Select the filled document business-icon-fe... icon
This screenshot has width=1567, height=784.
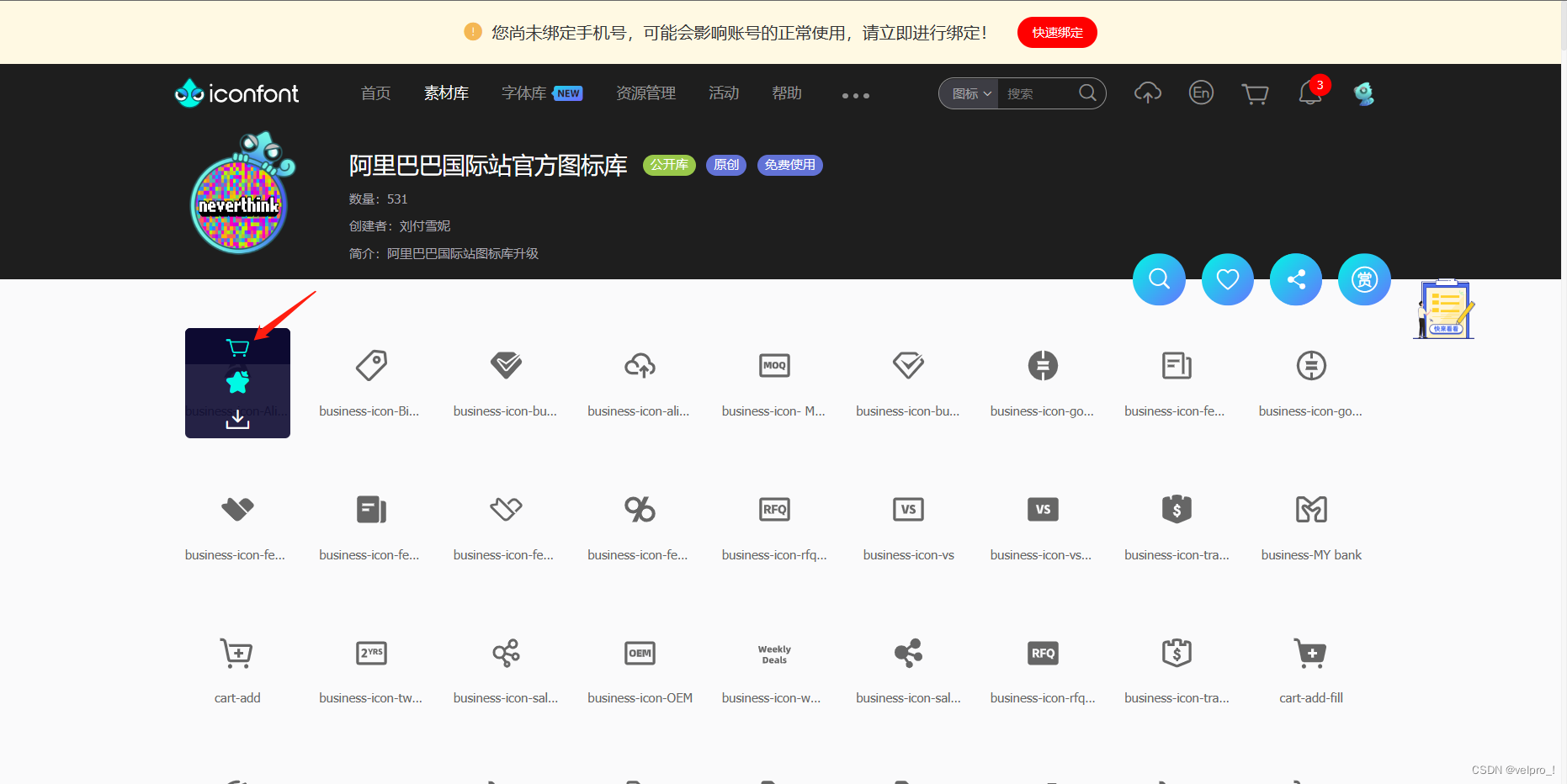tap(371, 510)
